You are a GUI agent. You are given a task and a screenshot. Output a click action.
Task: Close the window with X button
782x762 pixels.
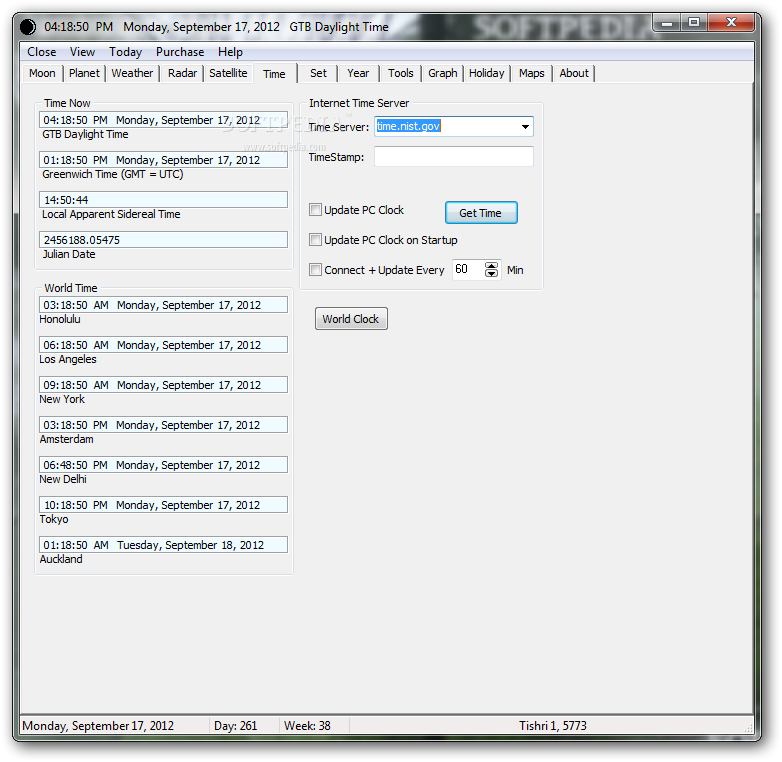click(731, 22)
